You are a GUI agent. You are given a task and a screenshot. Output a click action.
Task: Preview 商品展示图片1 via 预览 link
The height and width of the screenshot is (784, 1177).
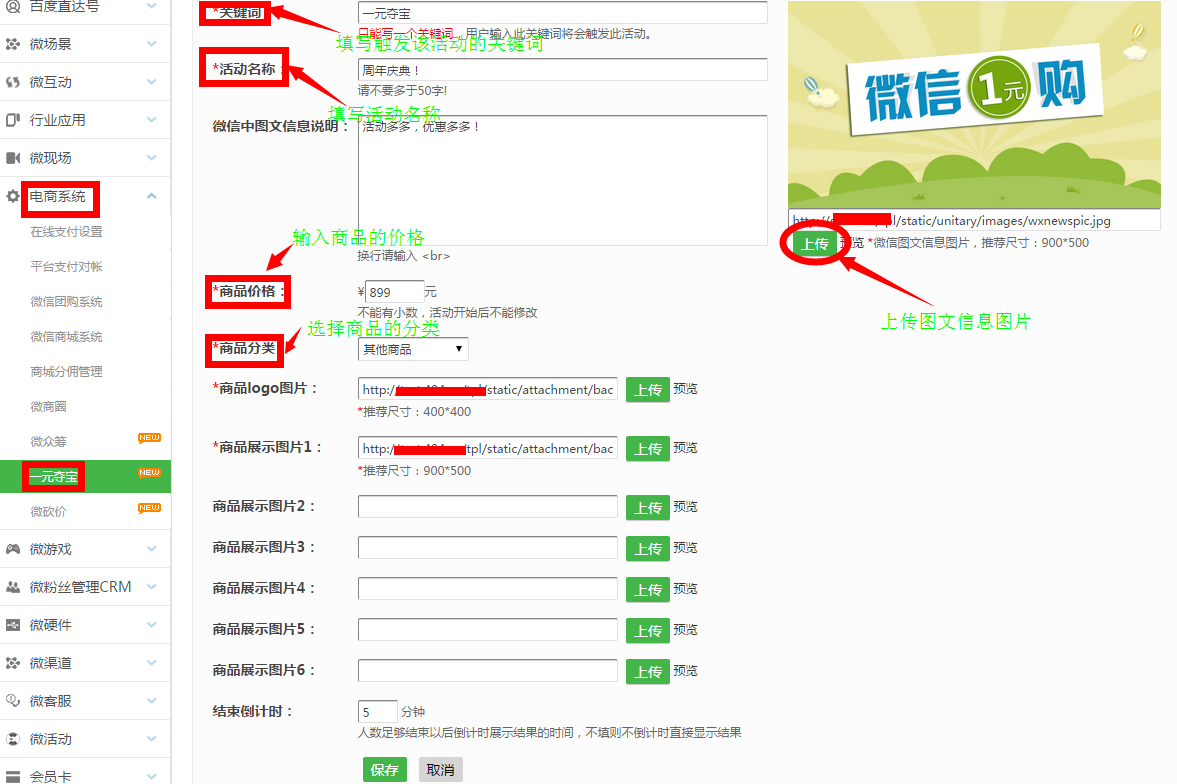pyautogui.click(x=685, y=448)
